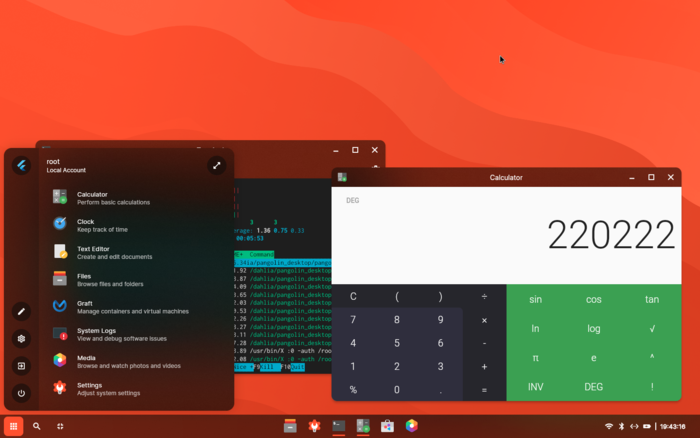
Task: Open the gear settings icon in launcher sidebar
Action: pyautogui.click(x=21, y=339)
